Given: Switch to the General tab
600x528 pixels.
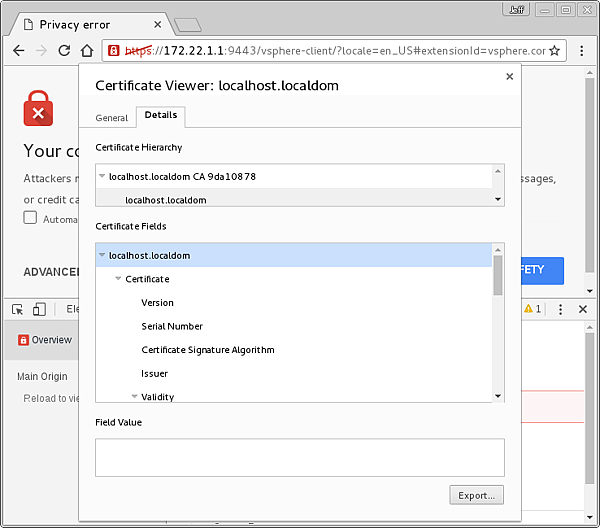Looking at the screenshot, I should (x=111, y=118).
